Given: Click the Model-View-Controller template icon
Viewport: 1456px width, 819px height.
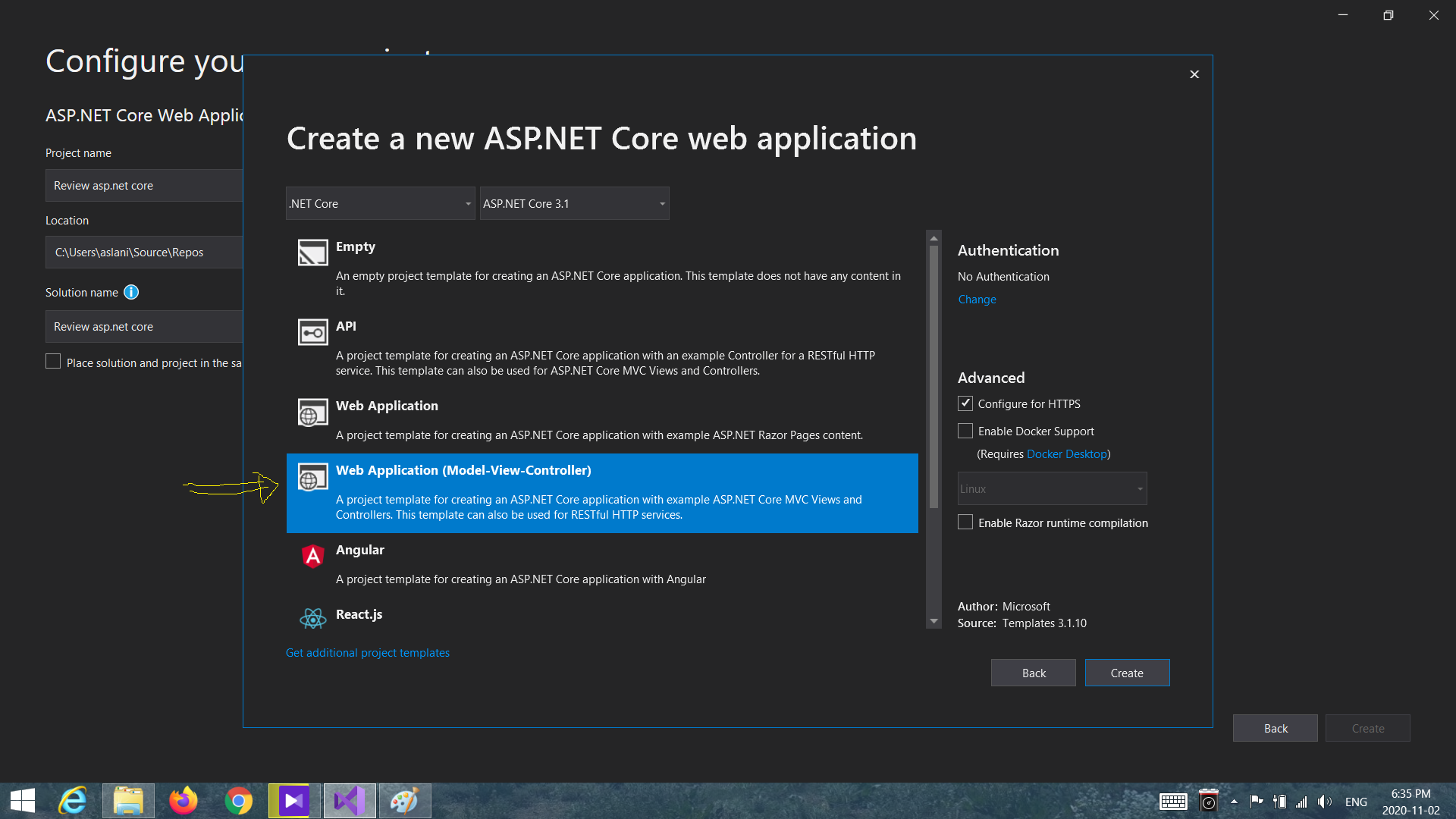Looking at the screenshot, I should [312, 477].
